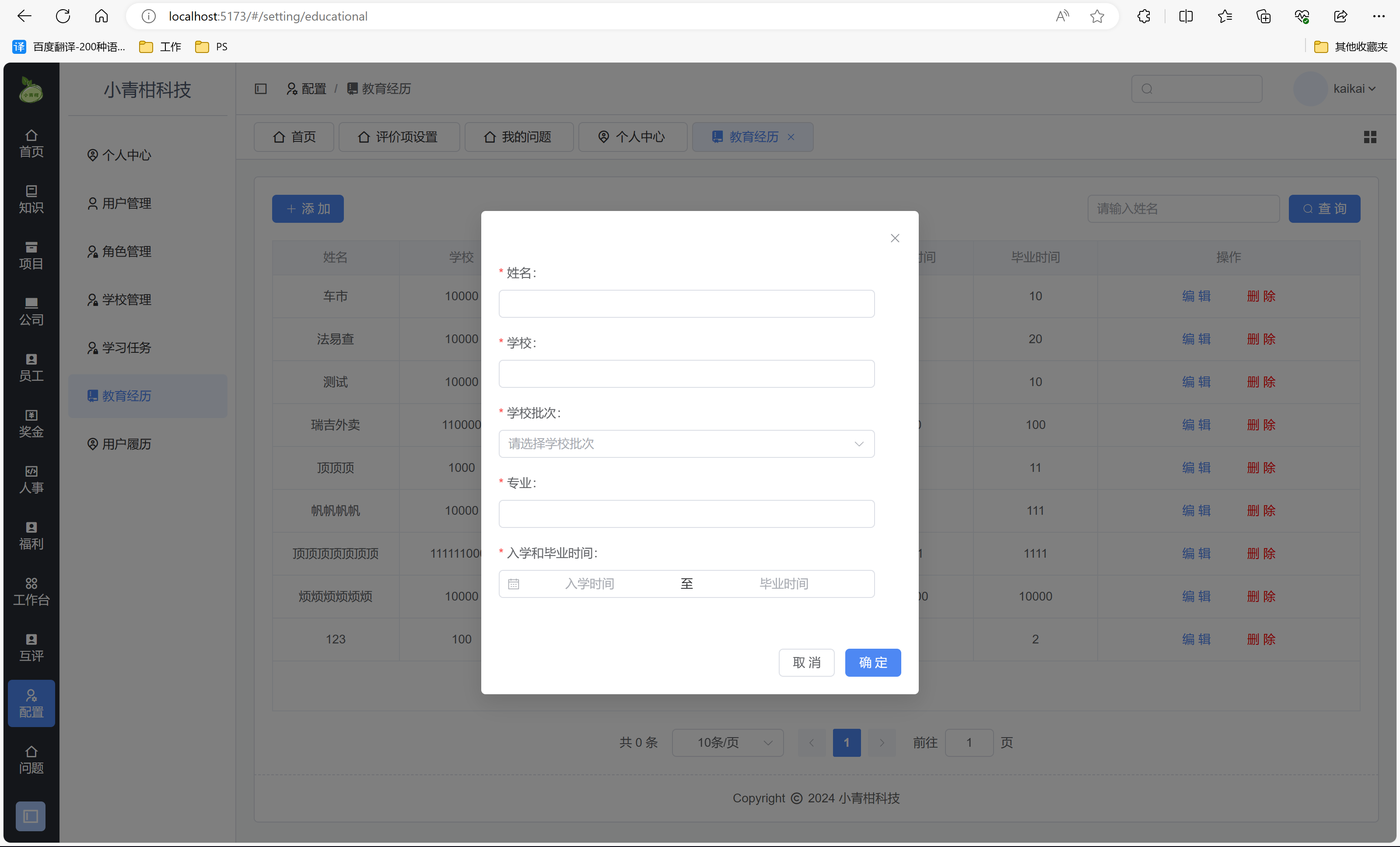1400x847 pixels.
Task: Open the 公司 sidebar section
Action: point(31,312)
